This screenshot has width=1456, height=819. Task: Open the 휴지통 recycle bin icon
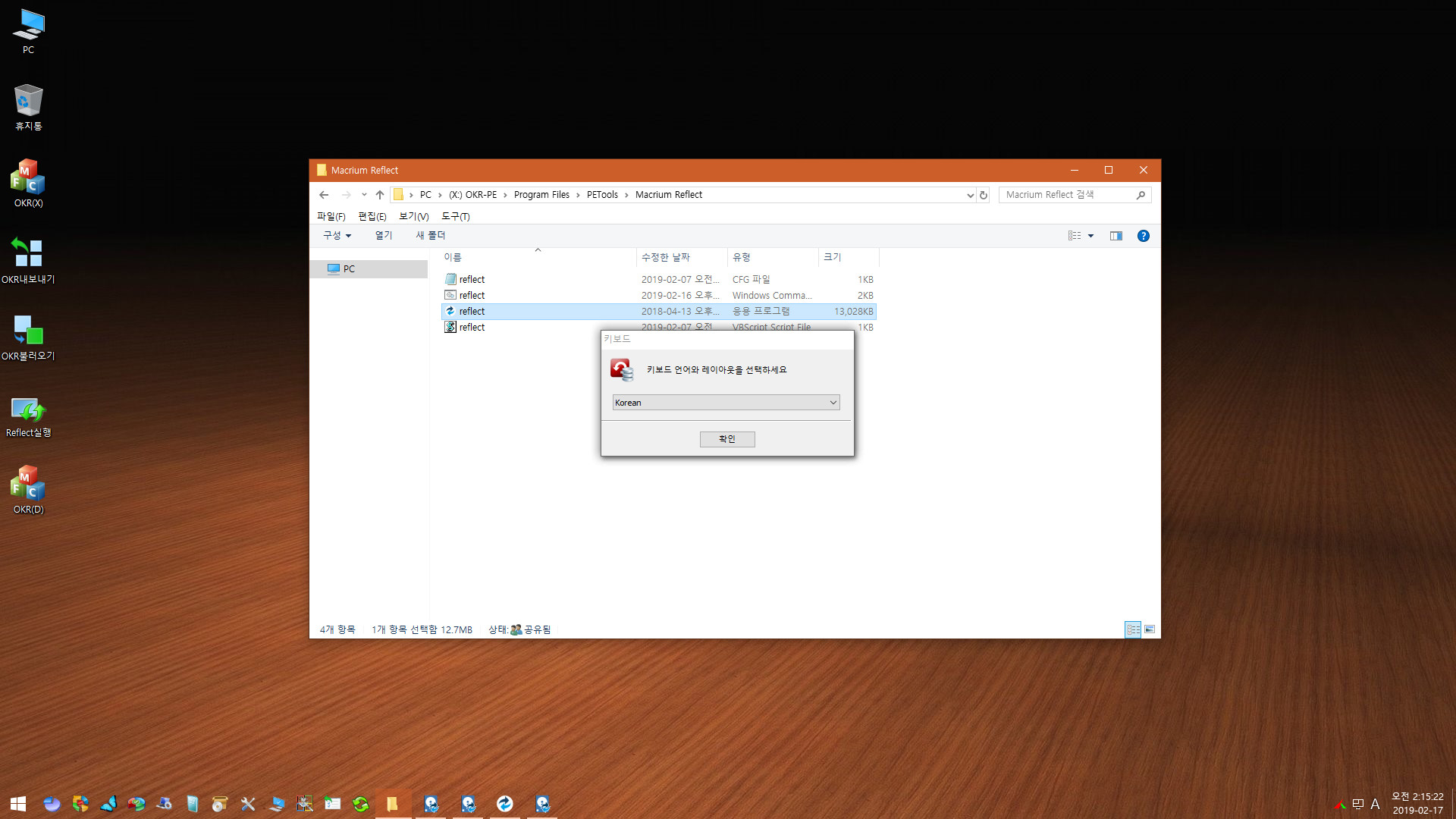coord(28,108)
